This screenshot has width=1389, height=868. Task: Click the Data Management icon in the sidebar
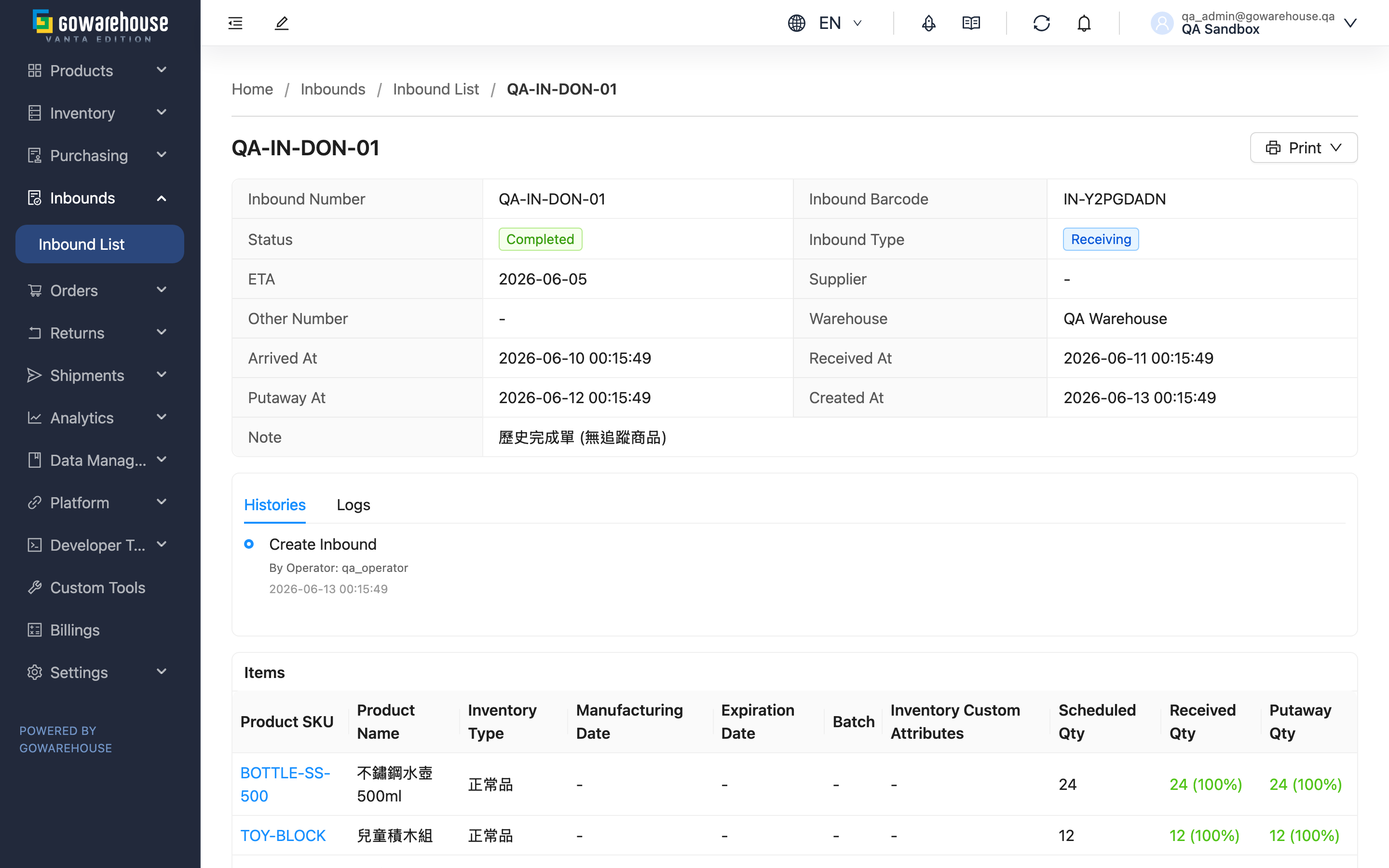(34, 460)
